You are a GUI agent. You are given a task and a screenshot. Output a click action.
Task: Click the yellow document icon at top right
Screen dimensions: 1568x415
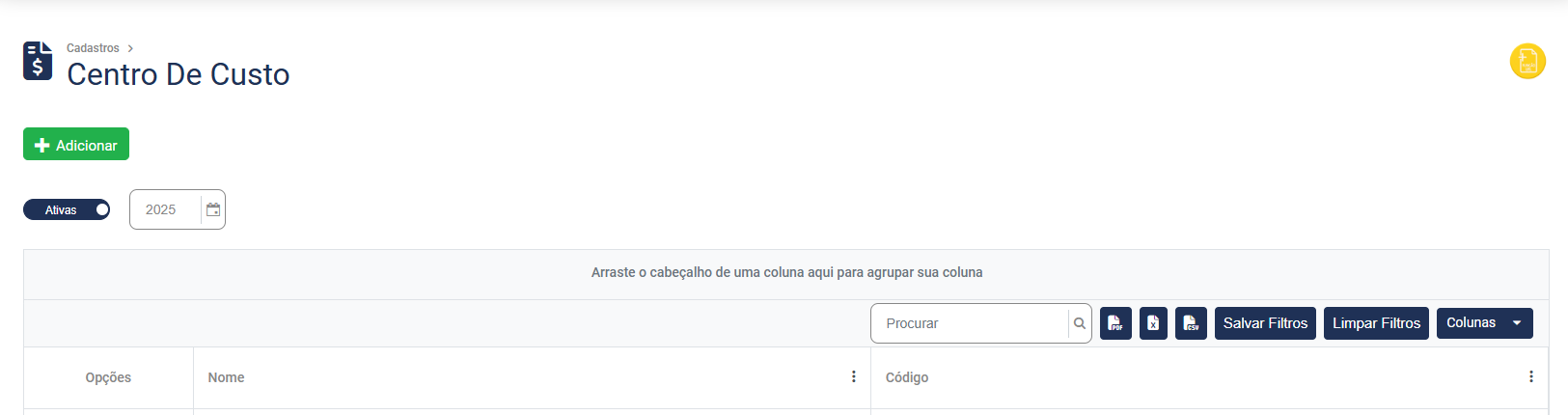coord(1527,62)
